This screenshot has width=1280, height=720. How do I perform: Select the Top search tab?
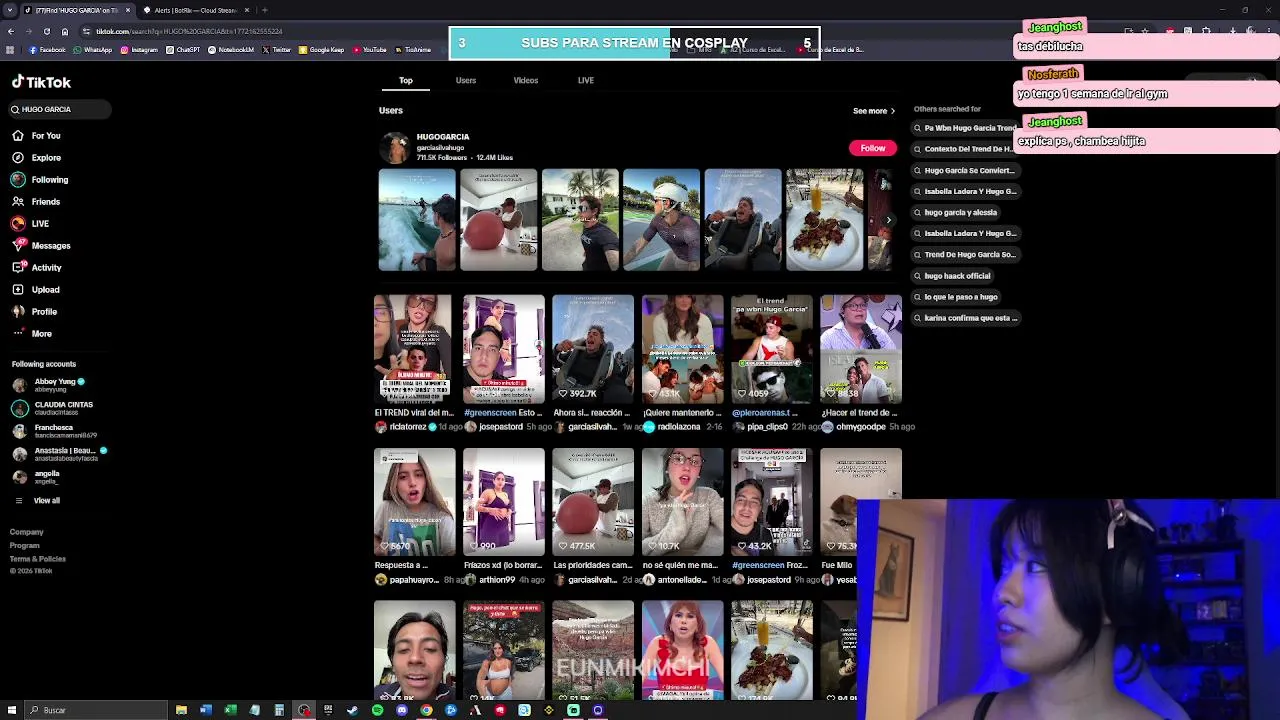tap(406, 80)
